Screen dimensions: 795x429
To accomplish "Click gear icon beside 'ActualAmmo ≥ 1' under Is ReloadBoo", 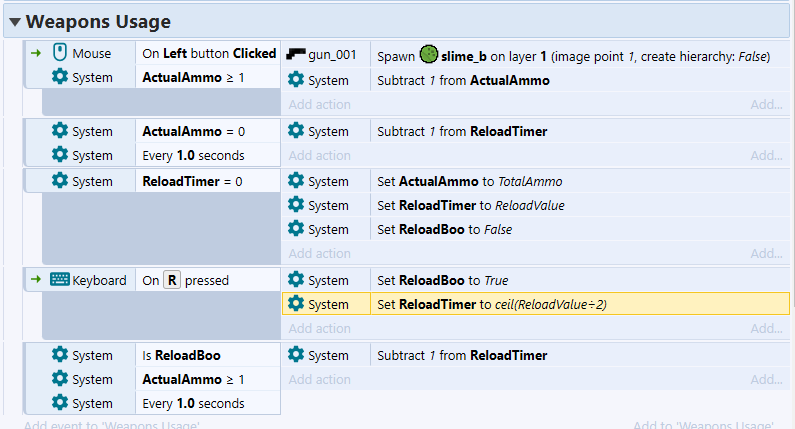I will tap(60, 379).
